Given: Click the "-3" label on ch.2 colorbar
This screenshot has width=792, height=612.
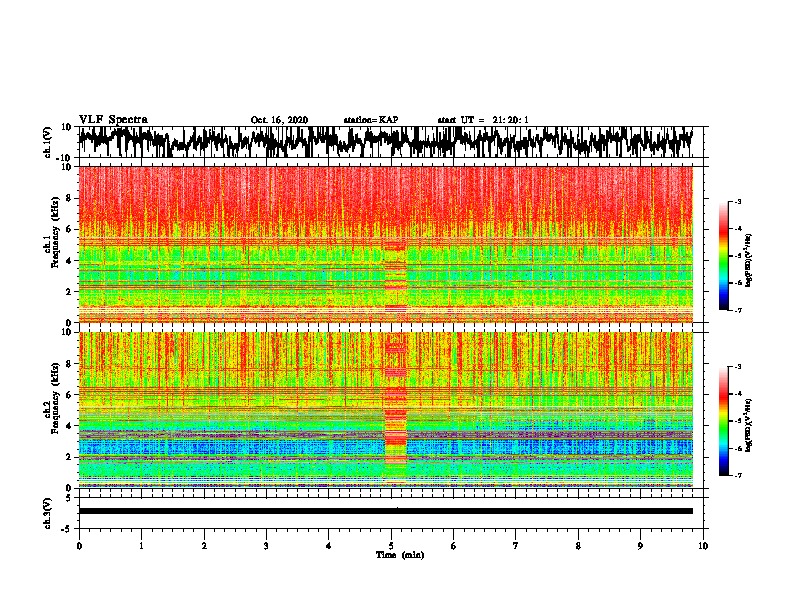Looking at the screenshot, I should tap(737, 367).
